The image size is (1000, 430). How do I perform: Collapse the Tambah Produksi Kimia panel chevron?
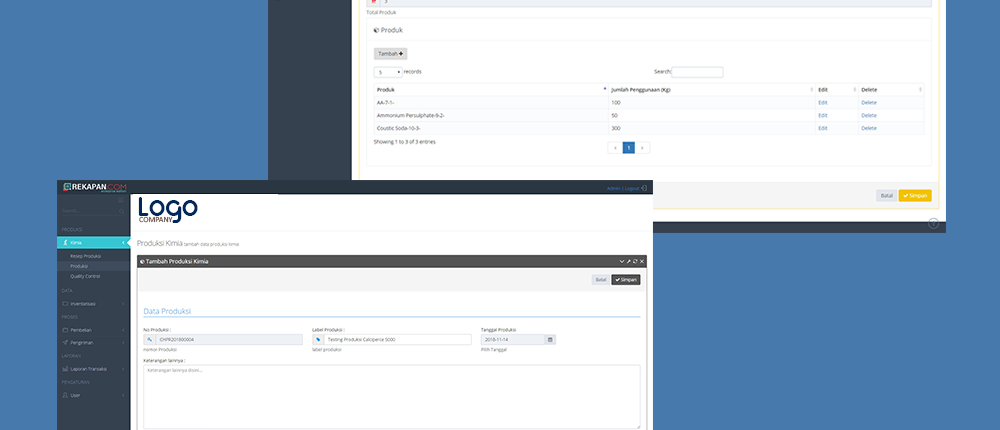click(x=621, y=262)
